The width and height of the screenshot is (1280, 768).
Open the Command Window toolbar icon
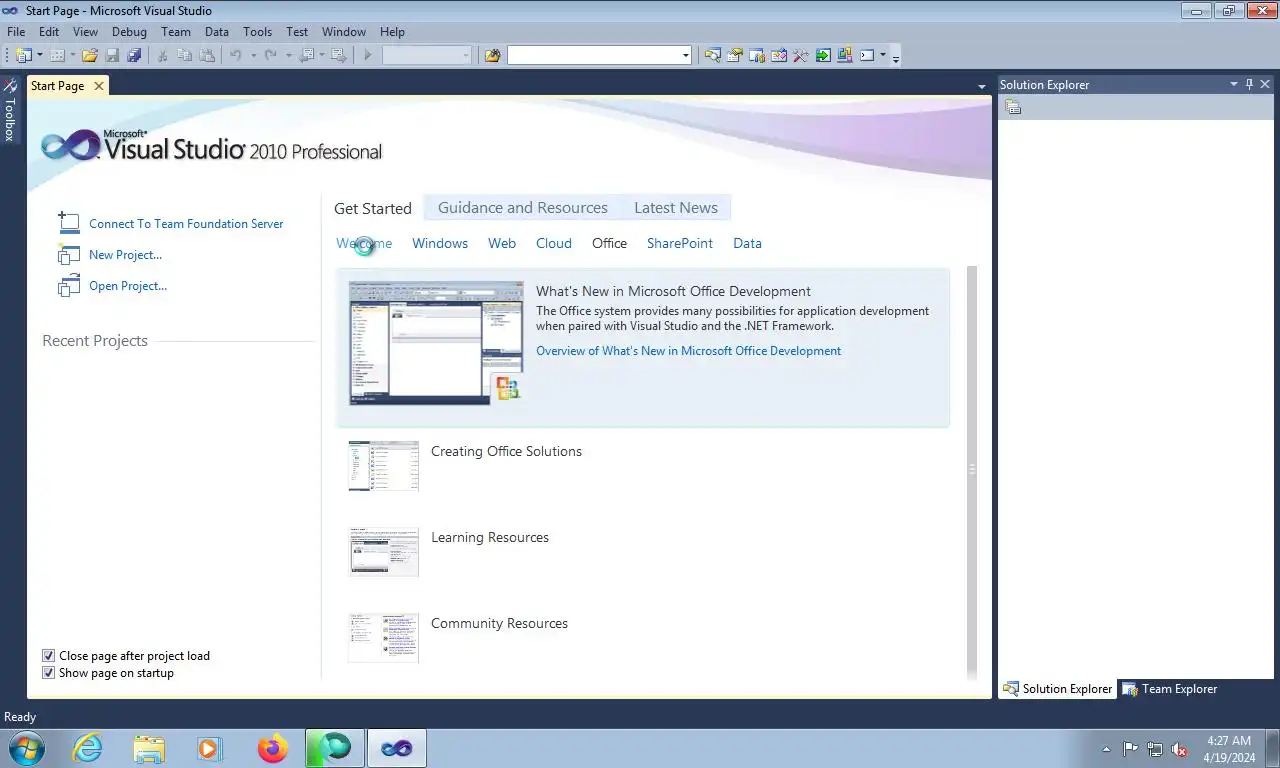pos(867,56)
